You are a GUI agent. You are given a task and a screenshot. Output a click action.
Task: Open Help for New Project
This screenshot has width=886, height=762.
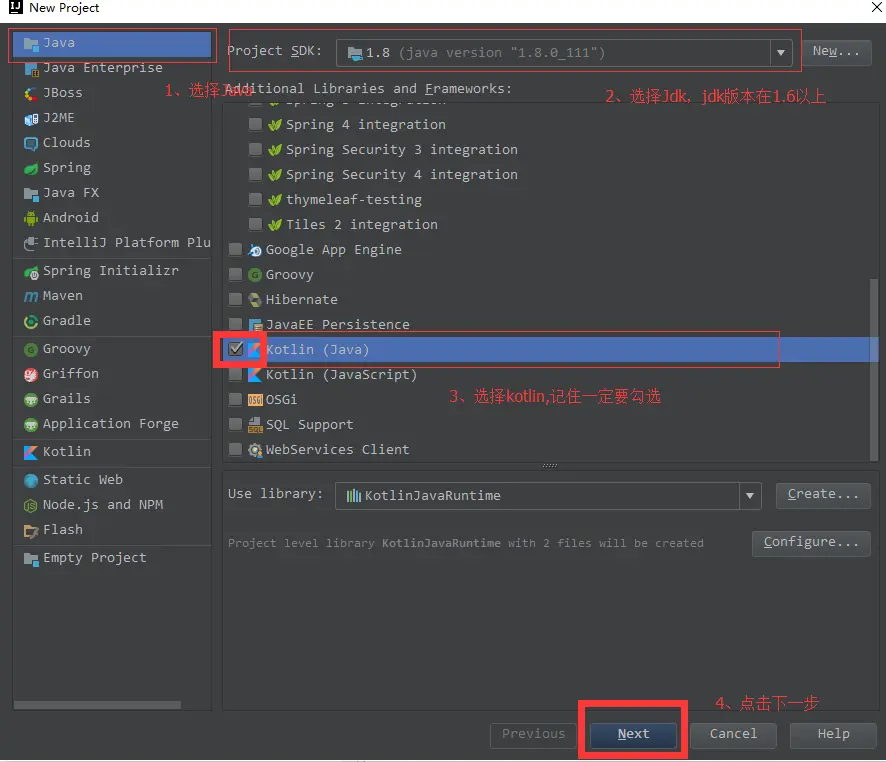pos(833,734)
